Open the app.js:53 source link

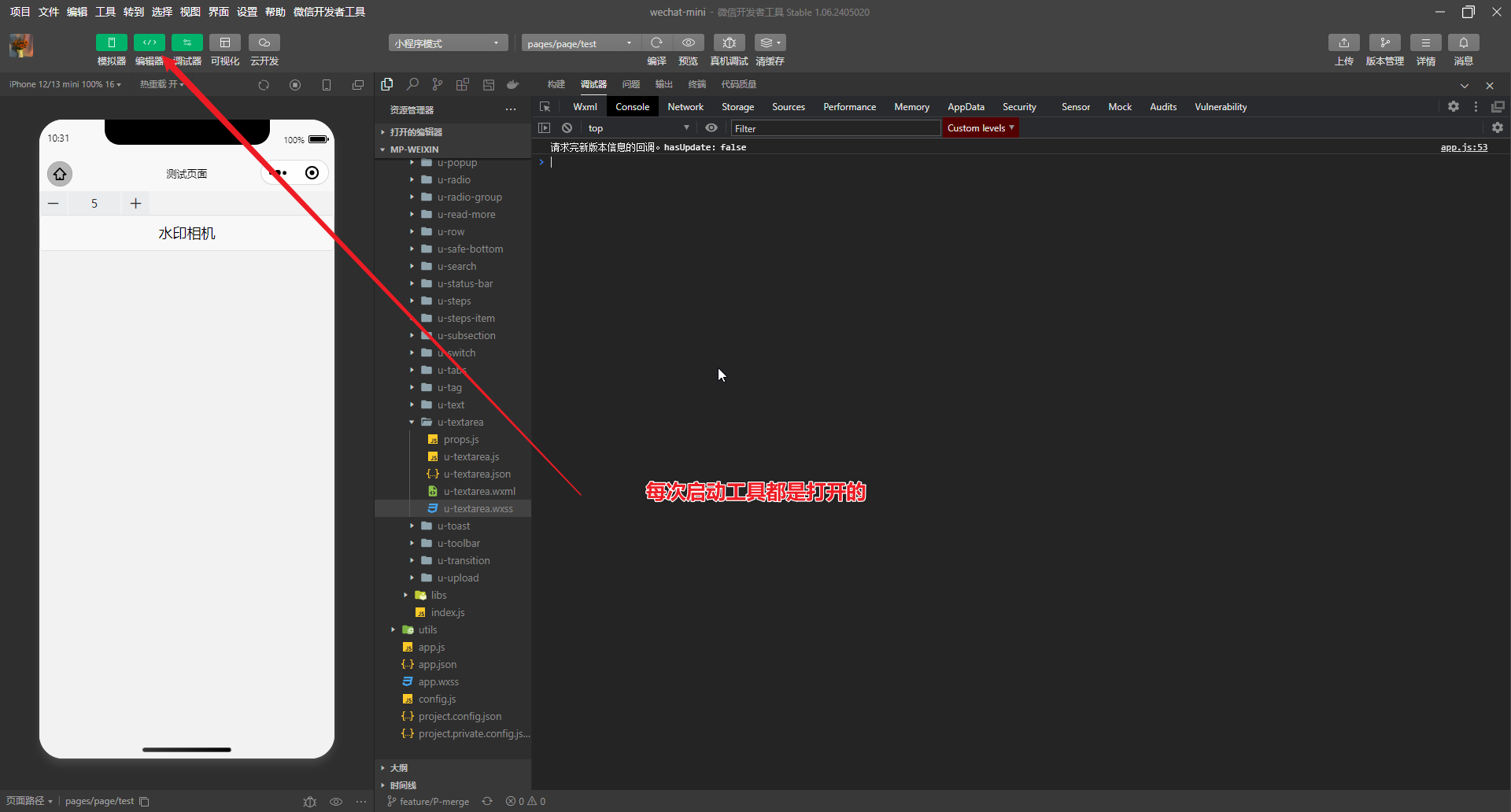coord(1464,147)
